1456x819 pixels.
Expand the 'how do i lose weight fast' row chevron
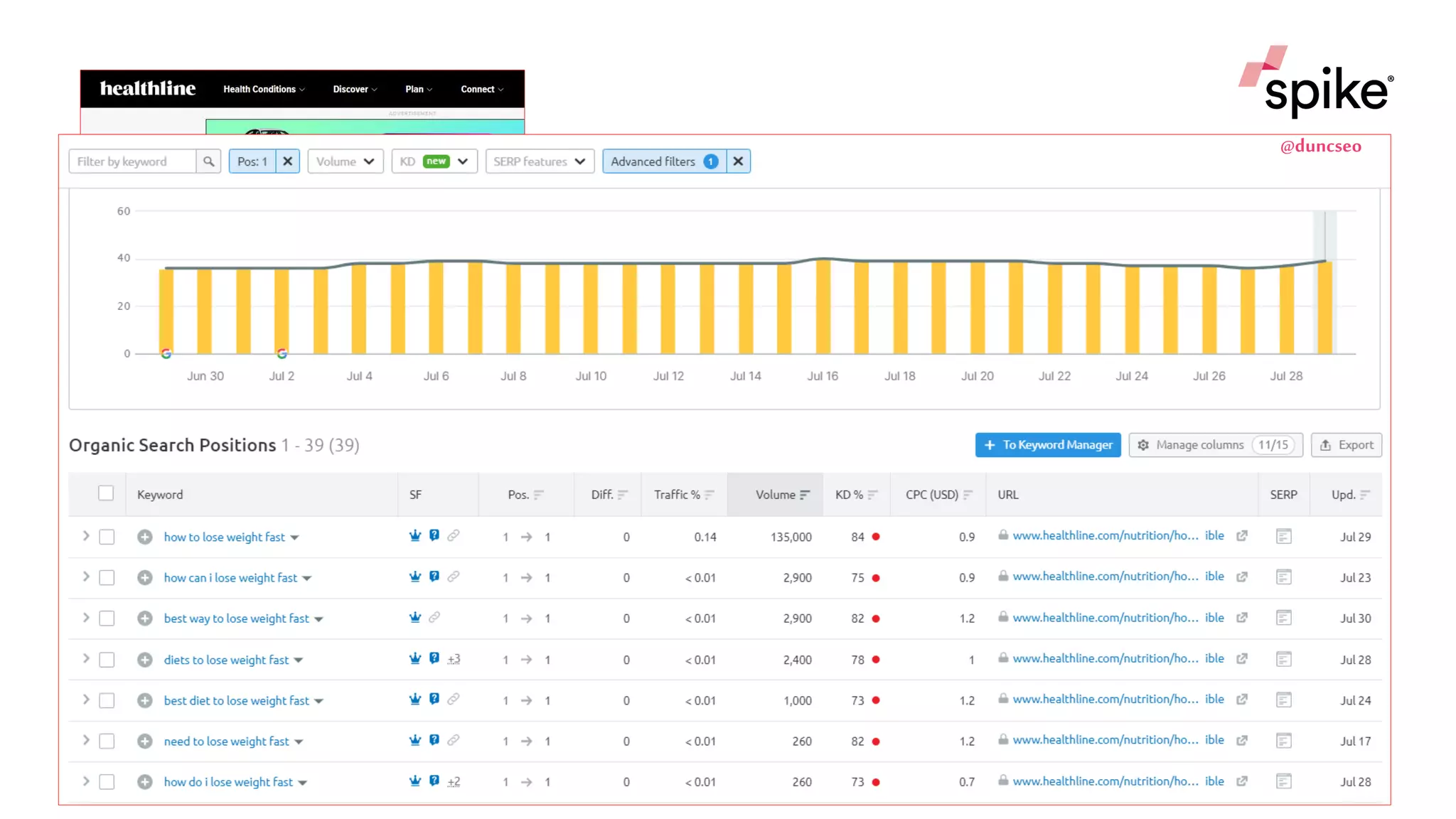click(x=86, y=781)
